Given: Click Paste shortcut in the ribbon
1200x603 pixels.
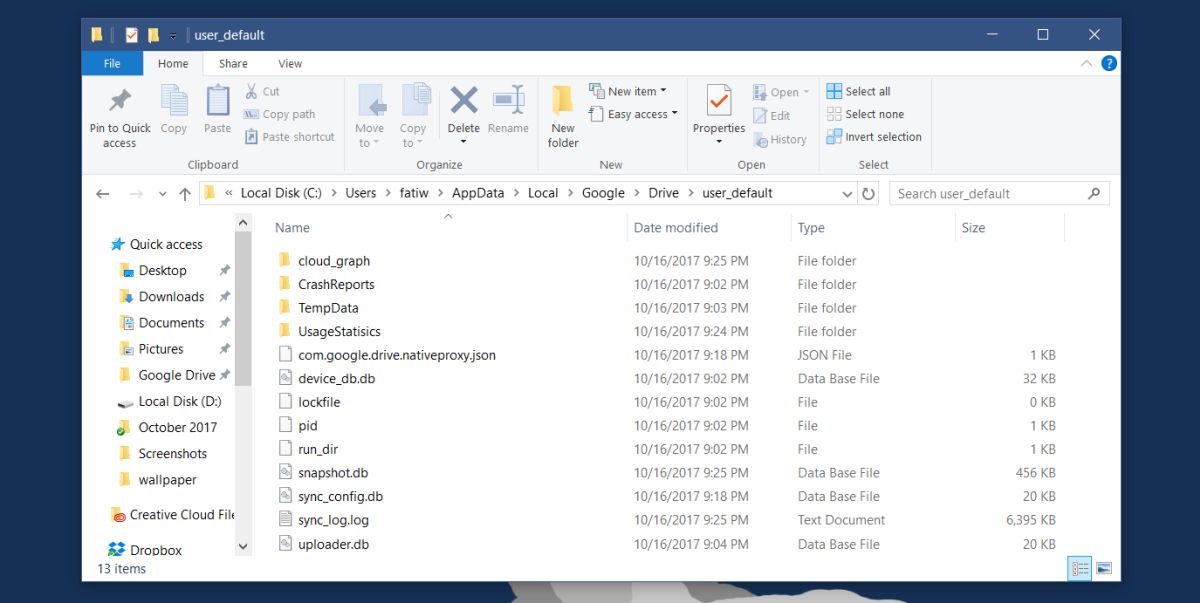Looking at the screenshot, I should coord(289,137).
